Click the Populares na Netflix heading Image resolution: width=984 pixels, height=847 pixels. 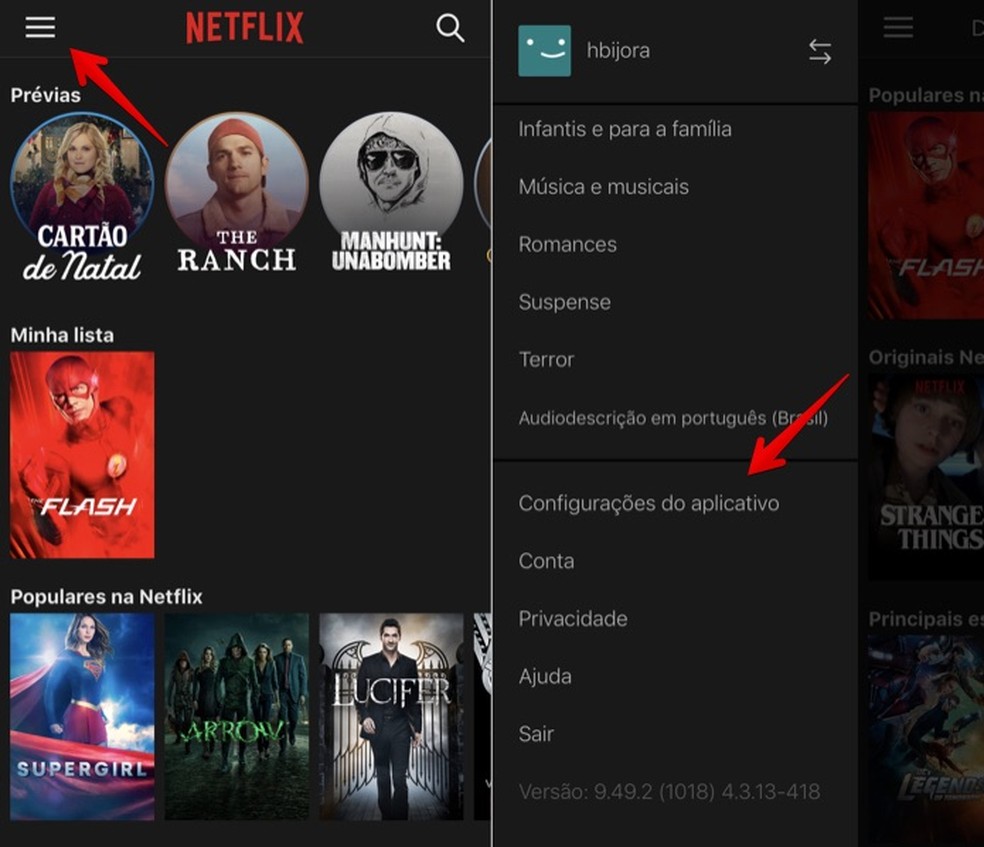tap(106, 597)
